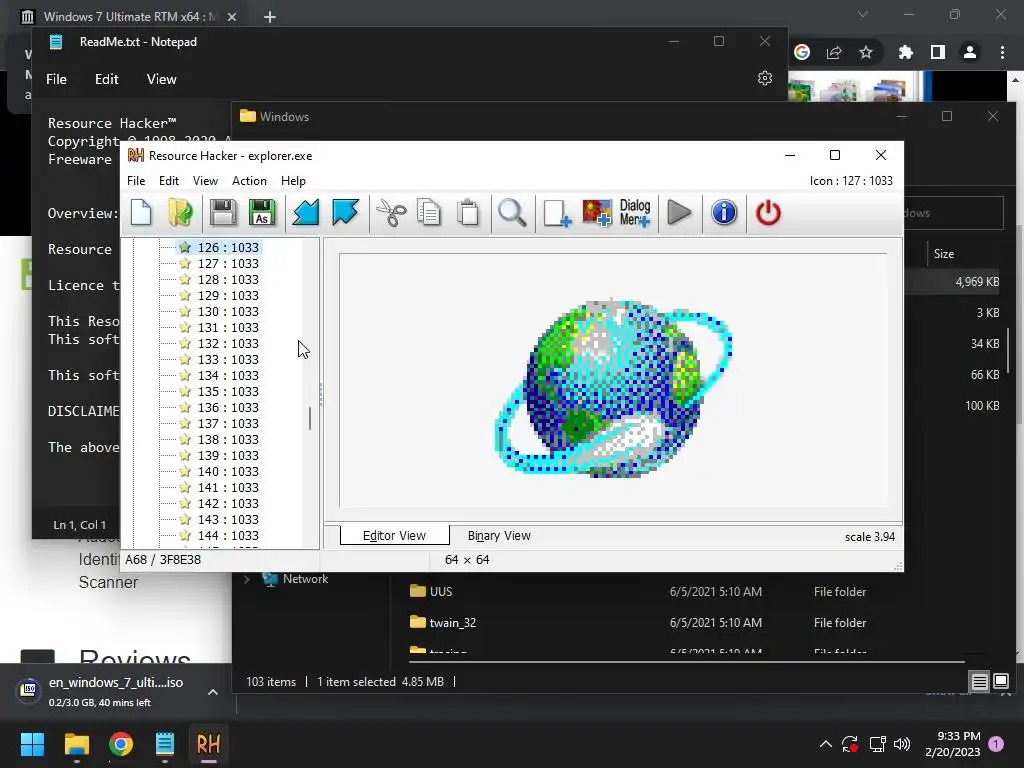1024x768 pixels.
Task: Open the Notepad Edit menu
Action: (x=106, y=79)
